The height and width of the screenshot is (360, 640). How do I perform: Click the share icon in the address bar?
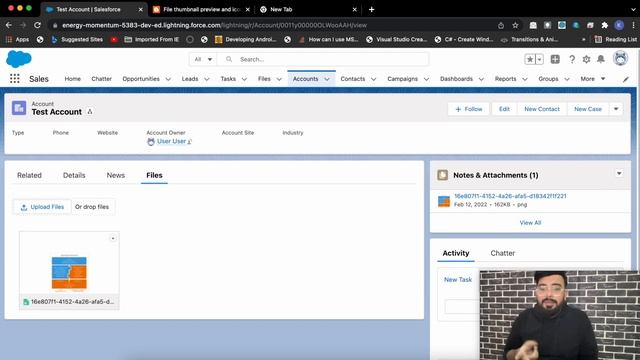501,25
